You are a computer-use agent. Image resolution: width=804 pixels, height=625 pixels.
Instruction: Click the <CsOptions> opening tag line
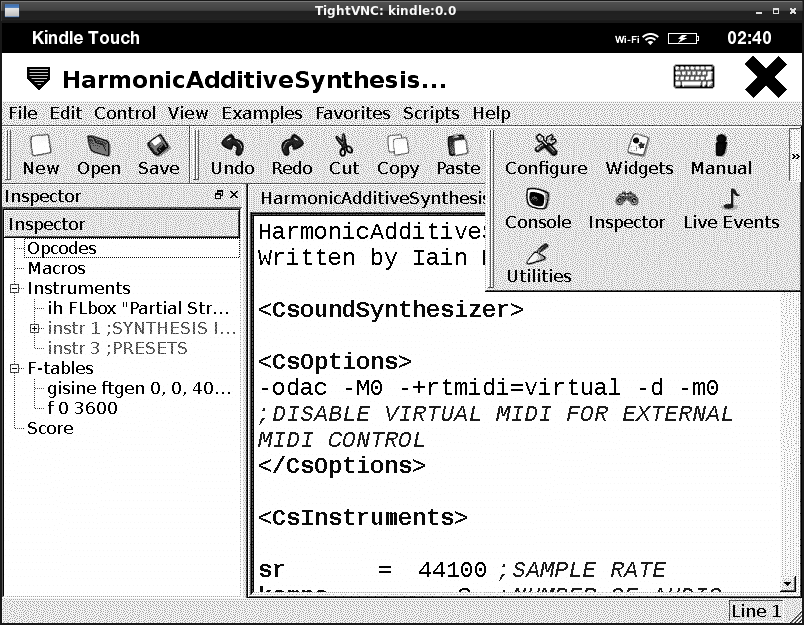coord(335,362)
